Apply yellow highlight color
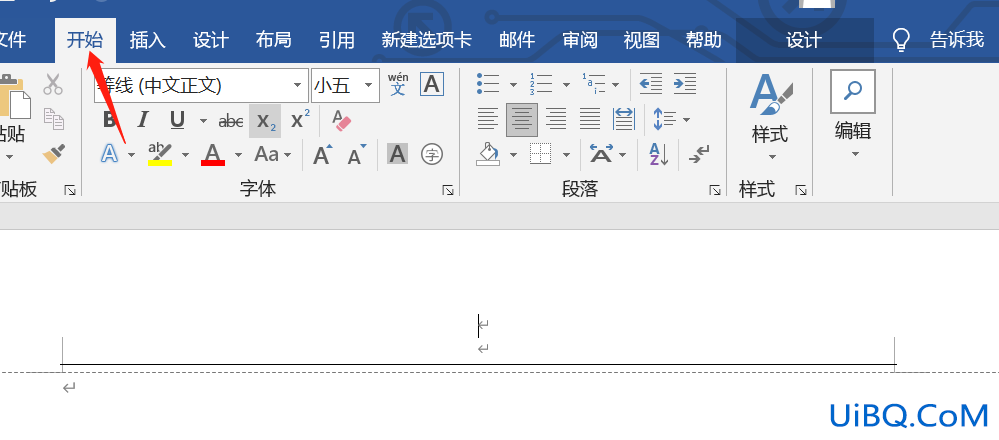Screen dimensions: 999x440 [x=161, y=154]
